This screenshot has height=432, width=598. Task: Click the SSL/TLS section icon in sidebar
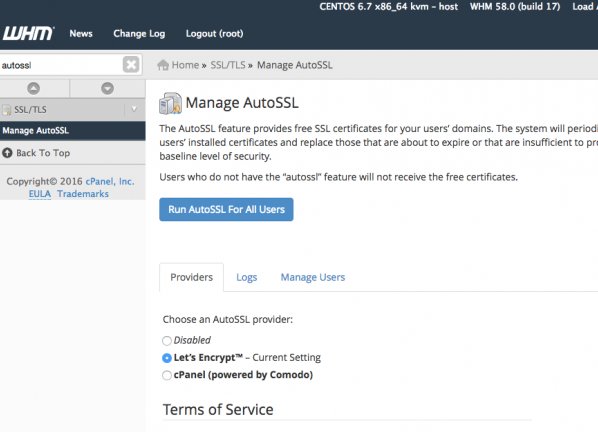pos(7,110)
